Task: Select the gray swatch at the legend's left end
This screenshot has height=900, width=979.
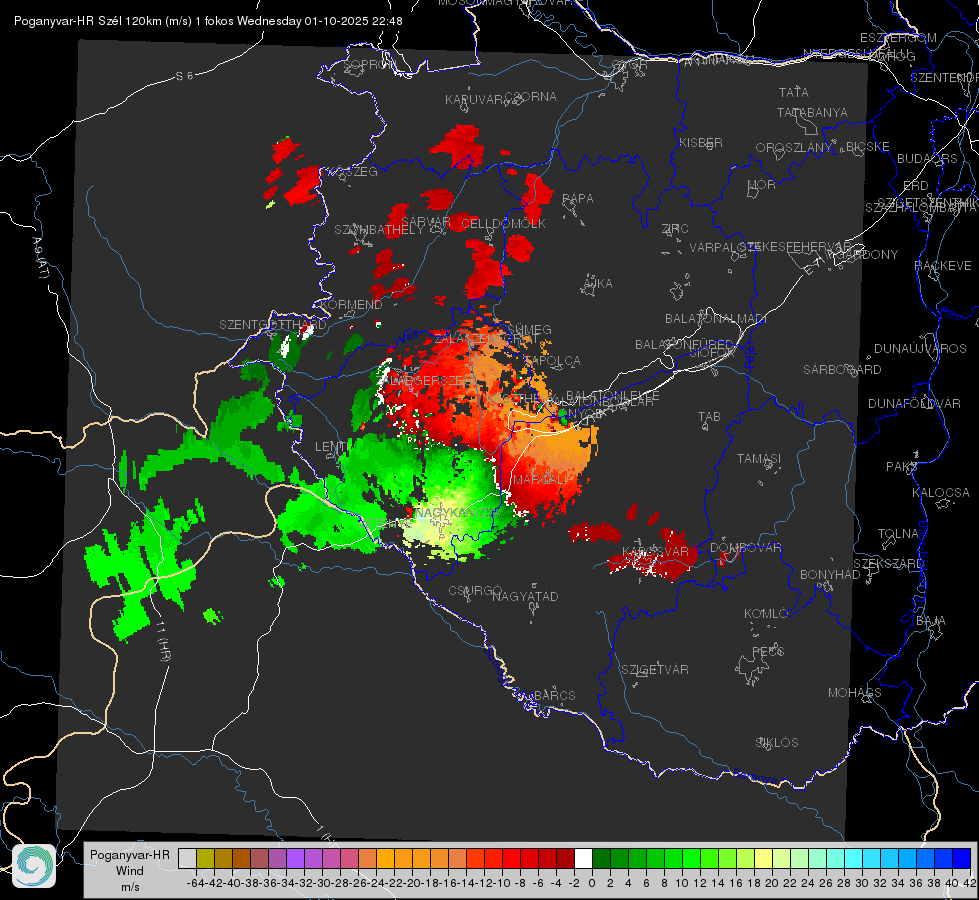Action: [x=187, y=858]
